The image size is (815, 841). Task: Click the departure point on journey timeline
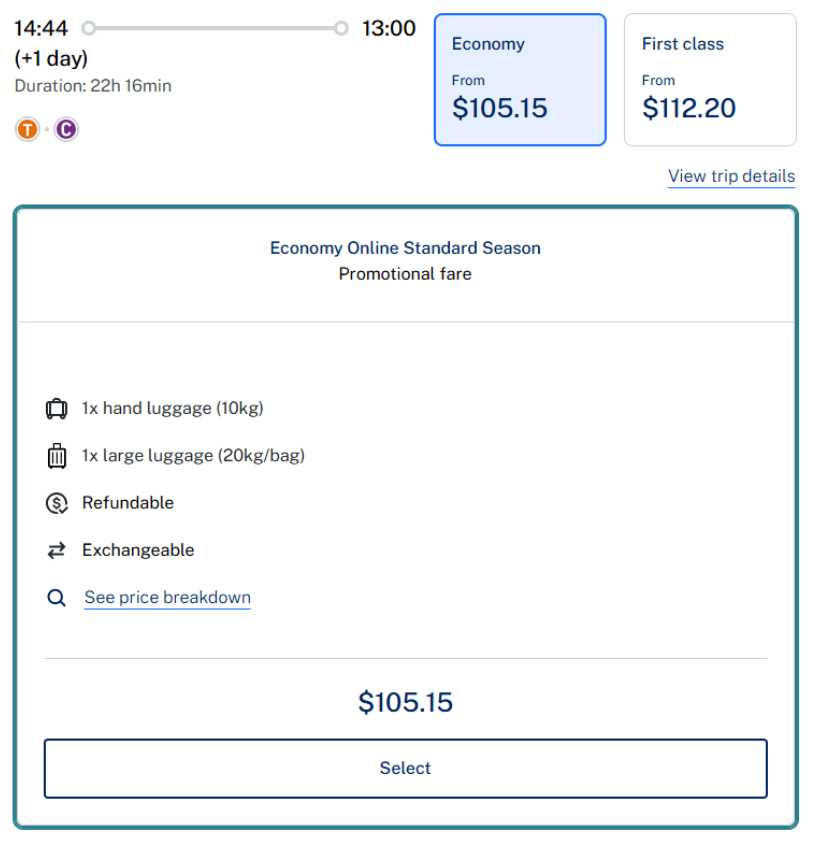(88, 28)
